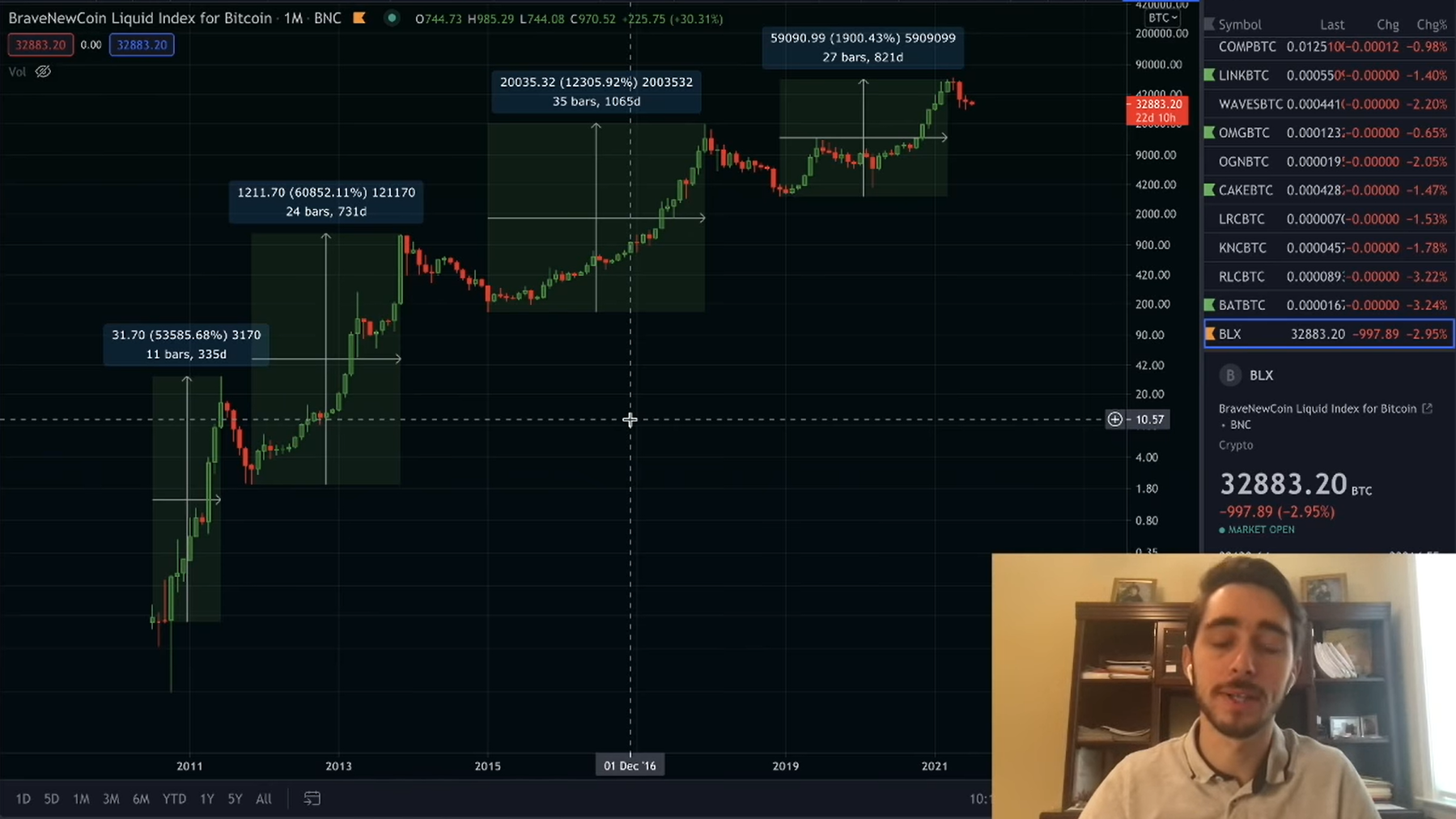1456x819 pixels.
Task: Click the go-to-date calendar icon
Action: click(x=312, y=799)
